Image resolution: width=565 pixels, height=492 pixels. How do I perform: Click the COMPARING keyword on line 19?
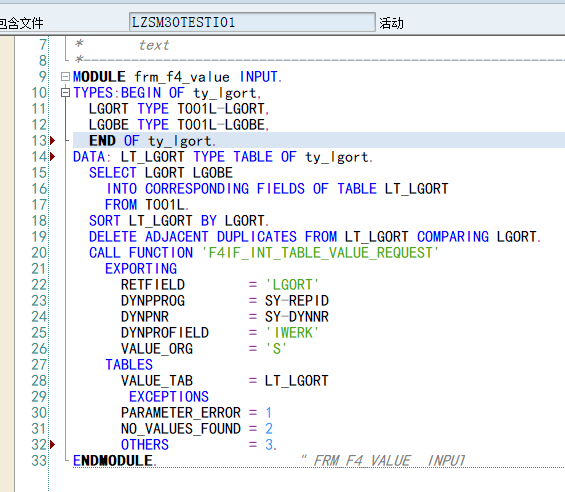point(453,237)
